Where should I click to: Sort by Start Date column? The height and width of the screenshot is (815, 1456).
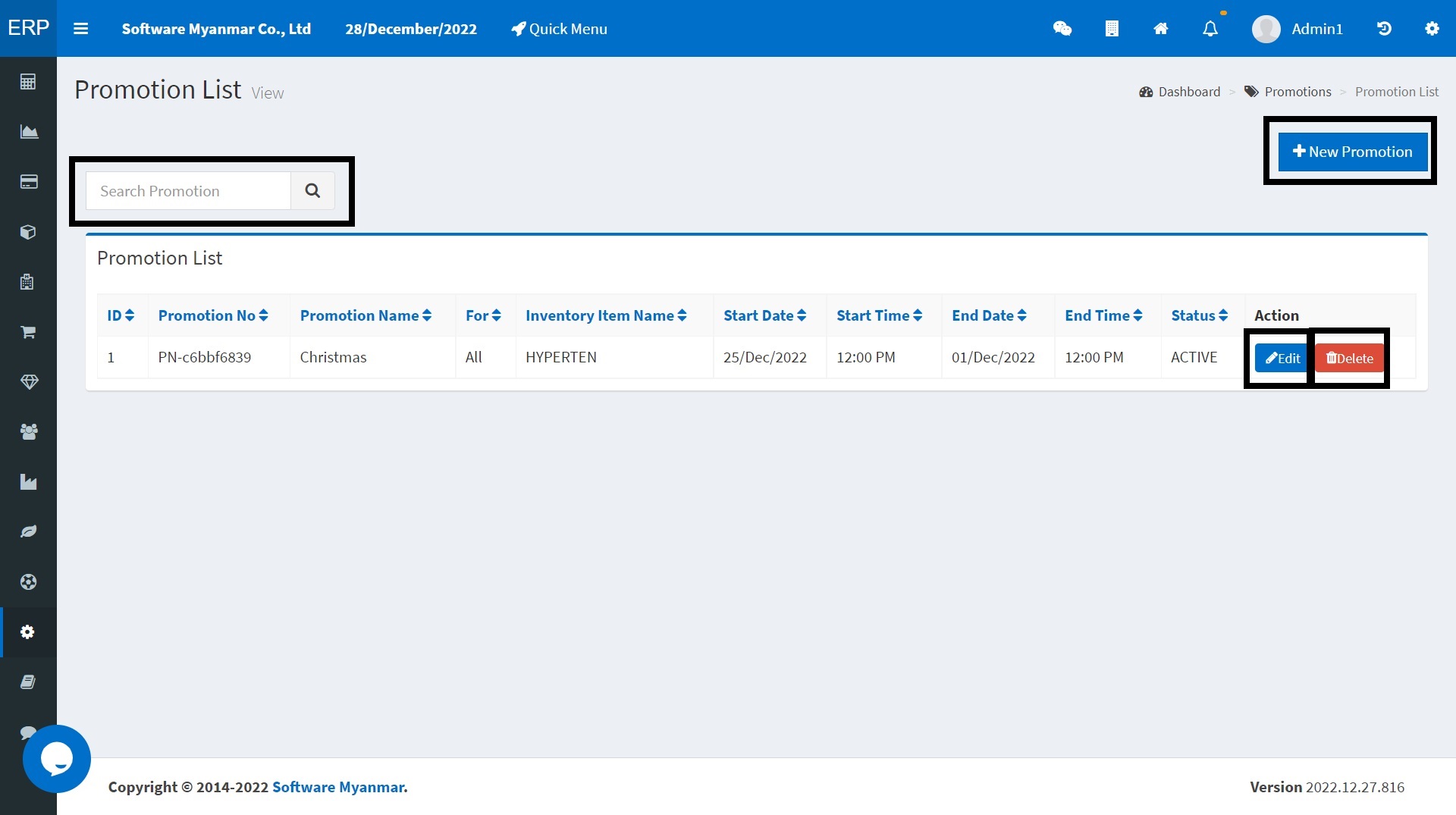[x=764, y=315]
